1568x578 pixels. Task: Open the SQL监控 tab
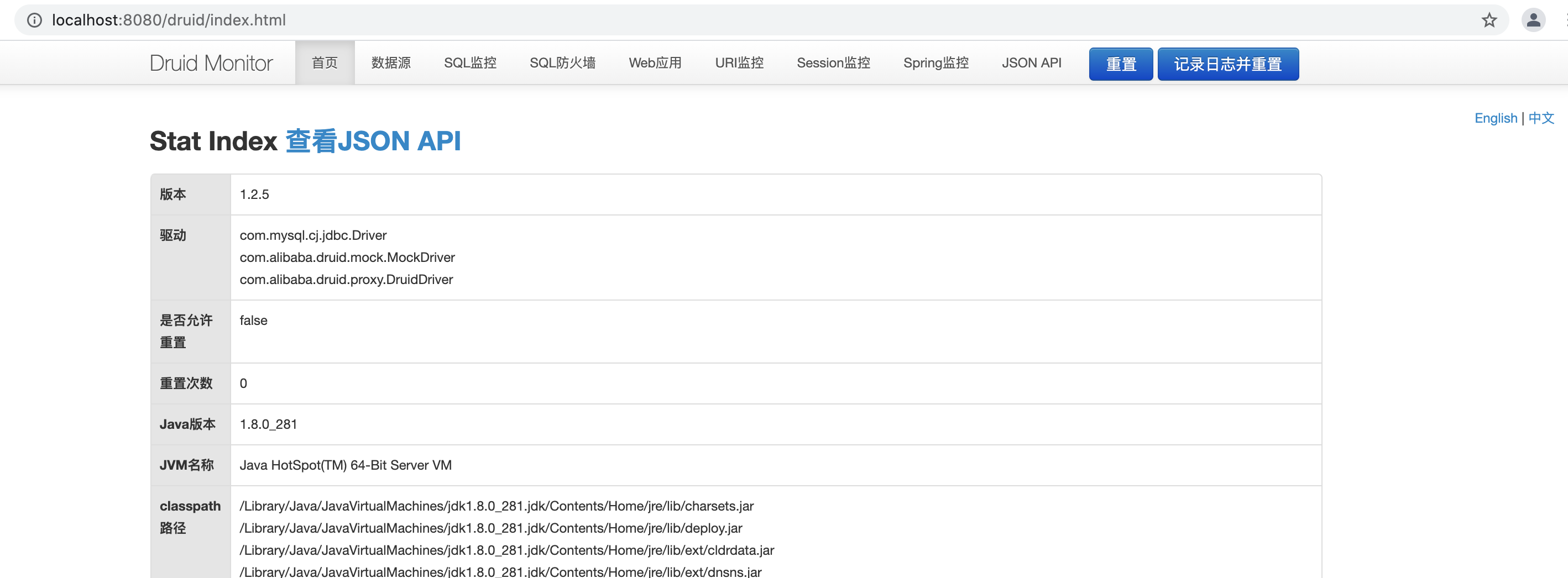(471, 62)
